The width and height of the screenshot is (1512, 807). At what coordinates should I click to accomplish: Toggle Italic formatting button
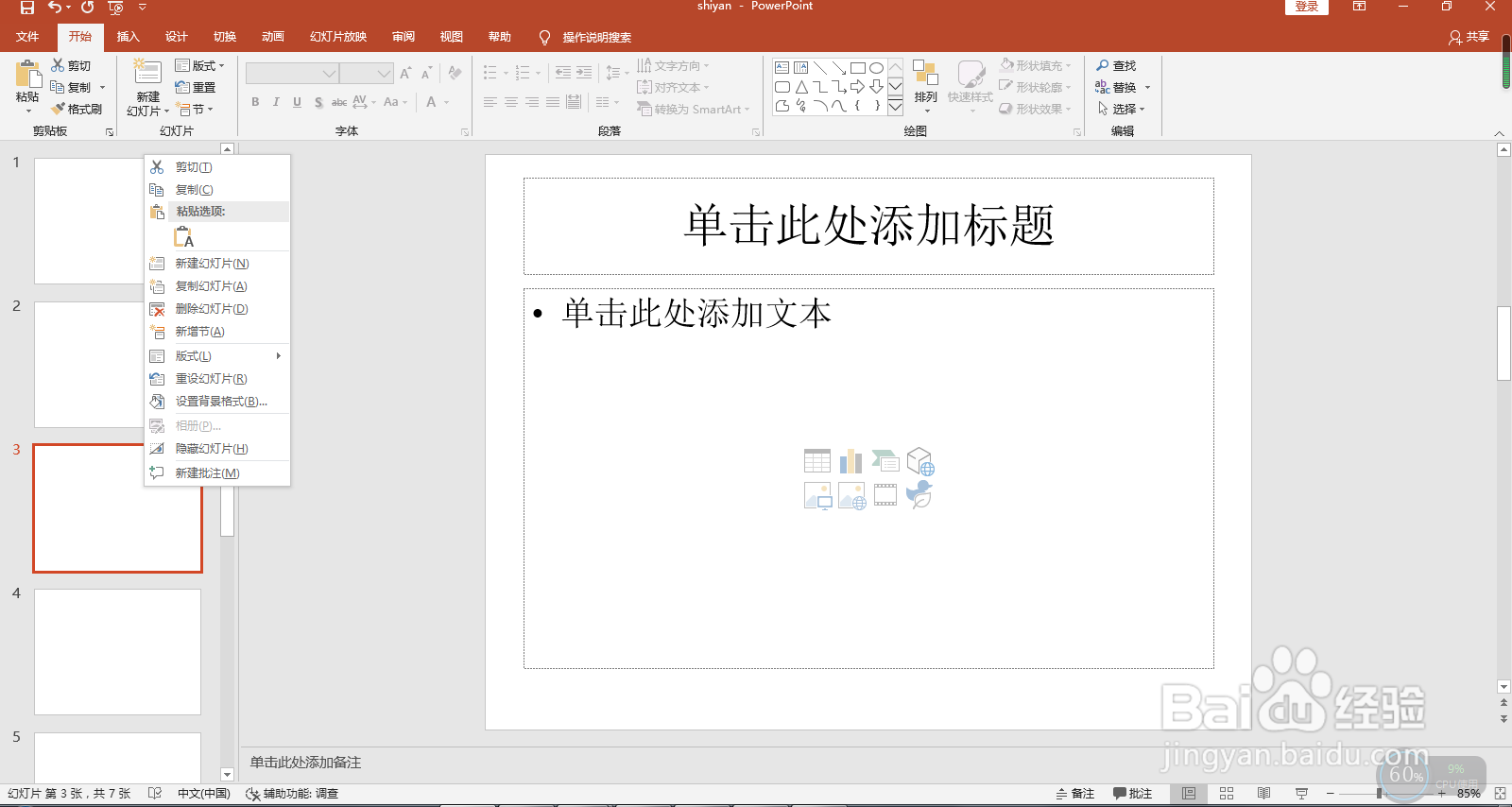276,102
